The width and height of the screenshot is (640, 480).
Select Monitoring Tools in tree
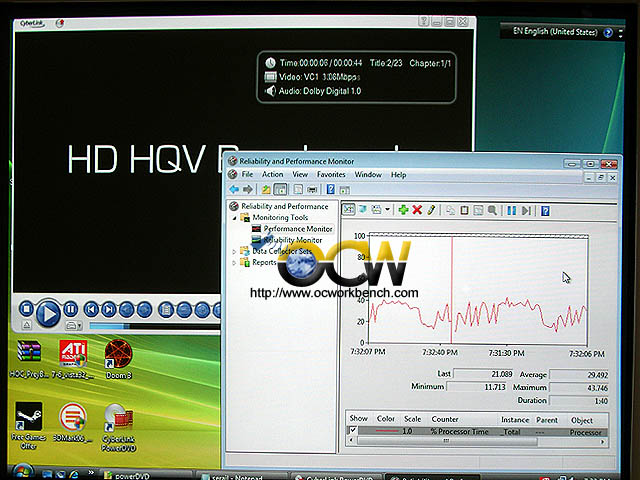tap(280, 217)
